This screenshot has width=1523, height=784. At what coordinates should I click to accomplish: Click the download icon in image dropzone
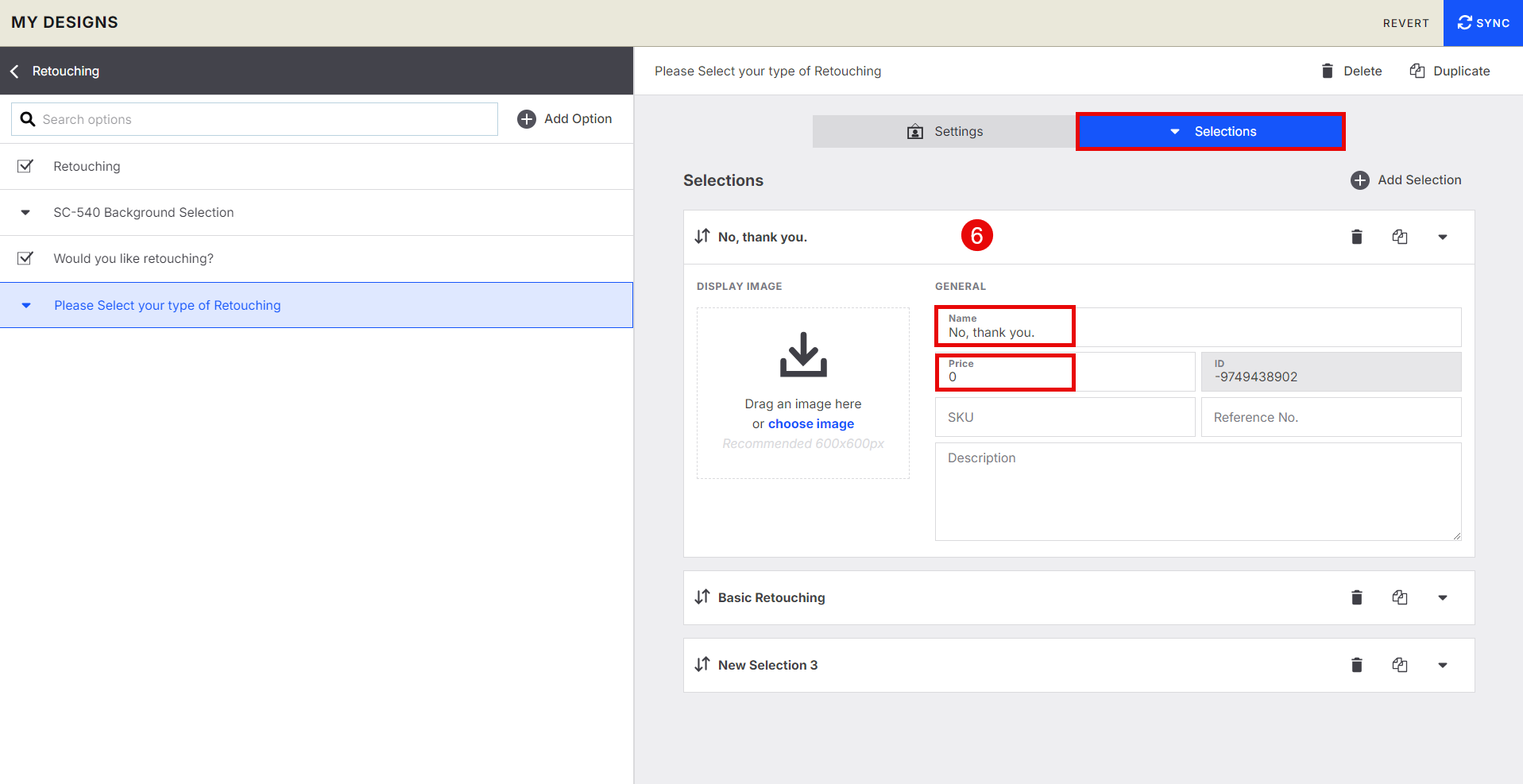coord(803,354)
